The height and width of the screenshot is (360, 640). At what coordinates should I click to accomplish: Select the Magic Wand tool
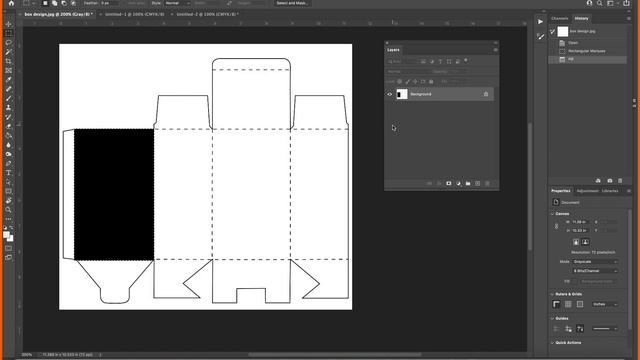[8, 52]
